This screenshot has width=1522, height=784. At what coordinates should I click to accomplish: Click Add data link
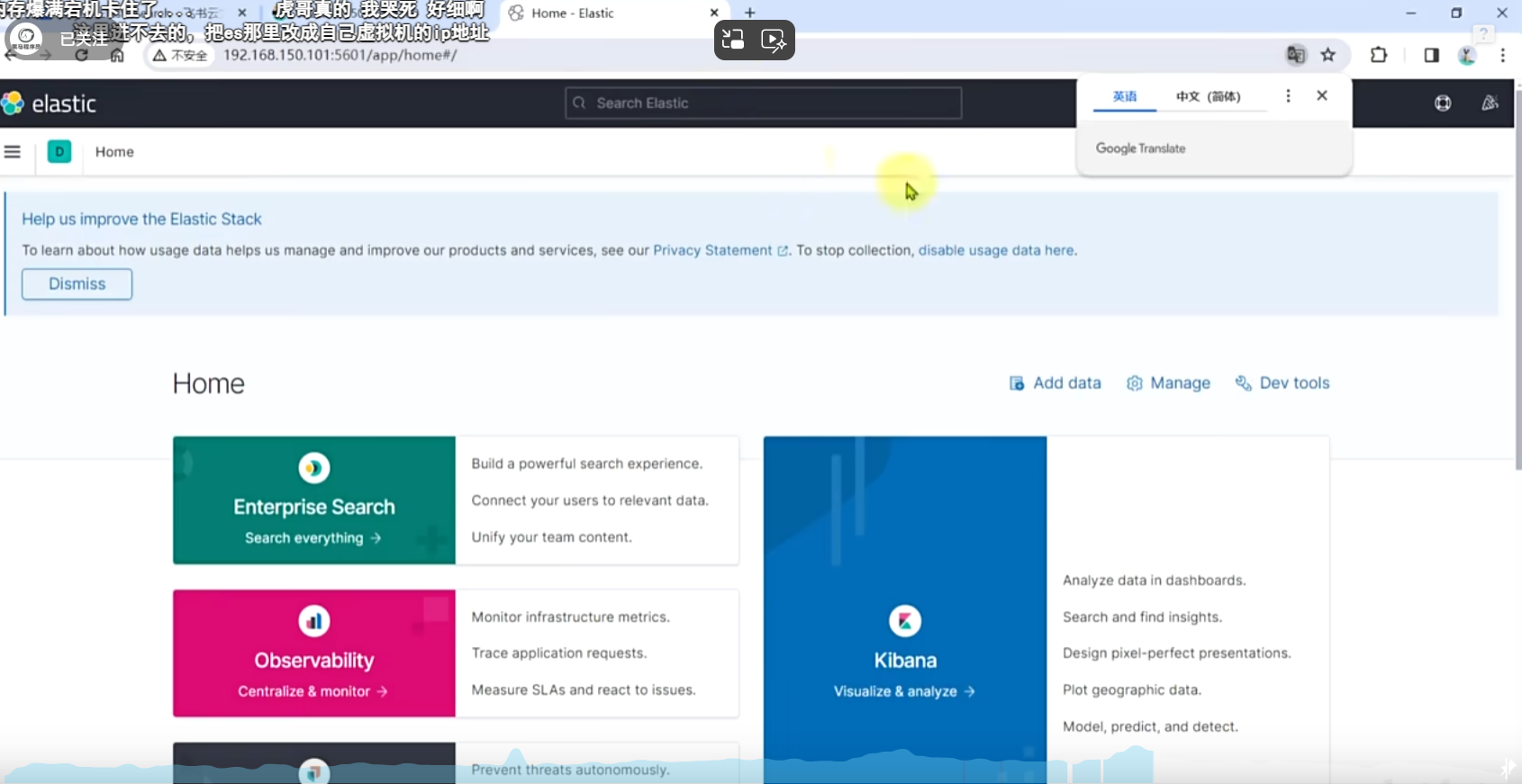coord(1055,383)
